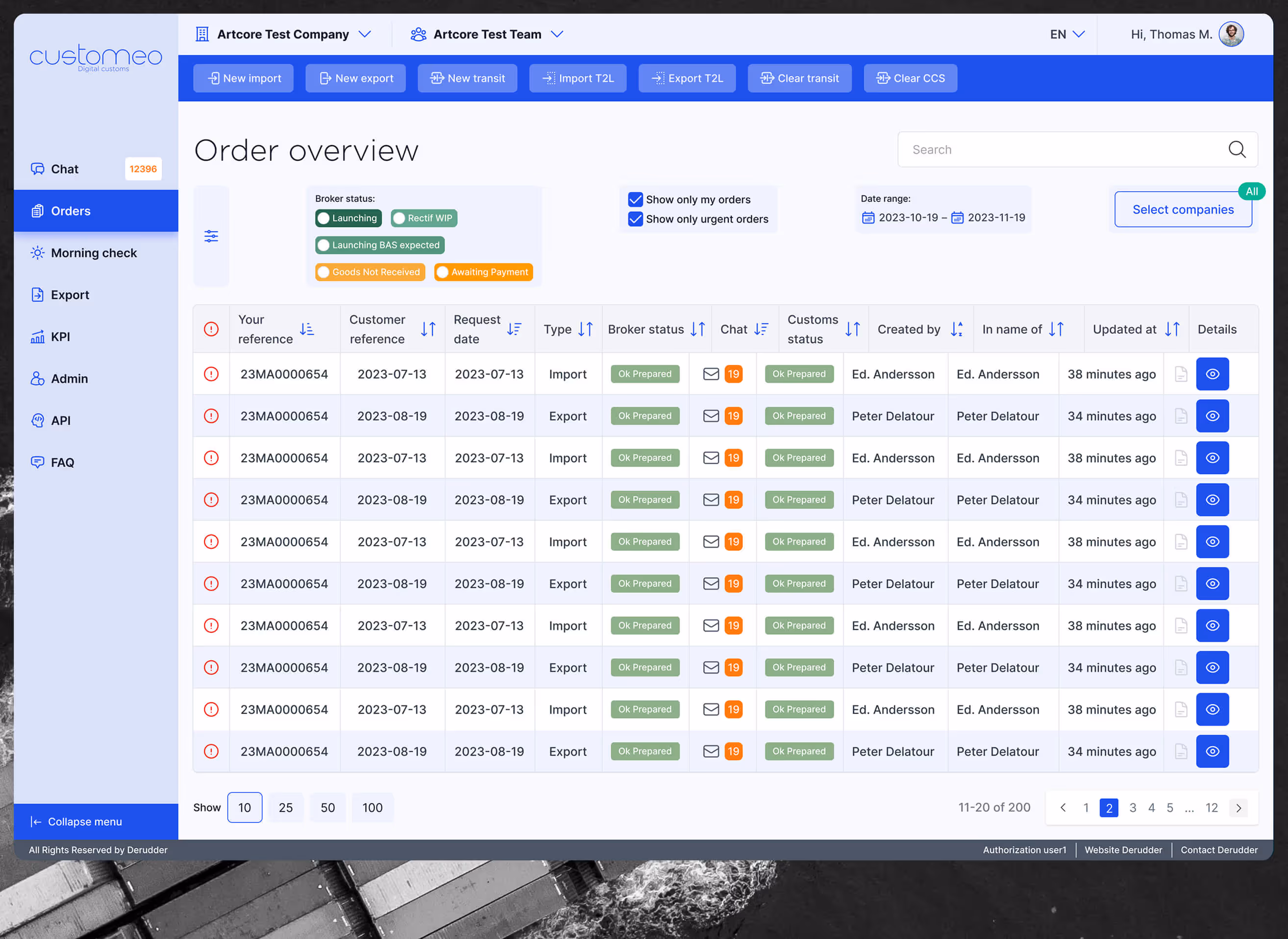Click the first row's envelope chat icon
The width and height of the screenshot is (1288, 939).
(x=711, y=374)
